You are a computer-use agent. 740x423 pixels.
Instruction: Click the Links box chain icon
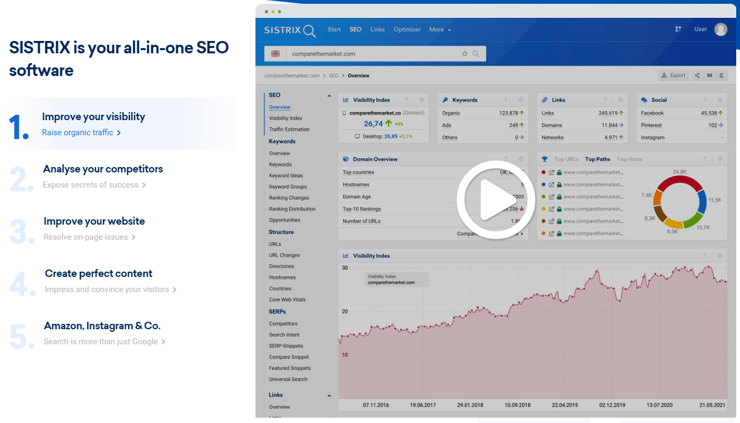coord(545,100)
